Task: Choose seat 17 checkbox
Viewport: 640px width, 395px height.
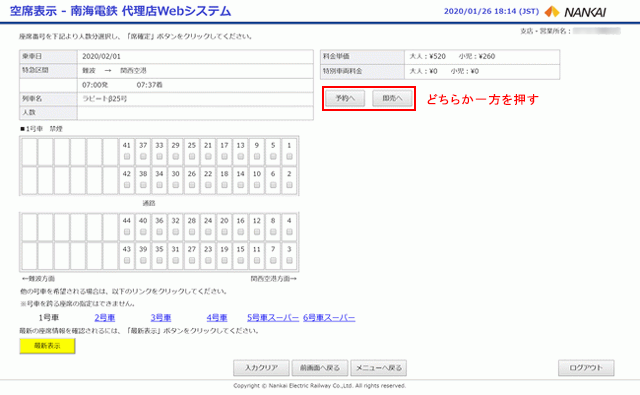Action: click(224, 157)
